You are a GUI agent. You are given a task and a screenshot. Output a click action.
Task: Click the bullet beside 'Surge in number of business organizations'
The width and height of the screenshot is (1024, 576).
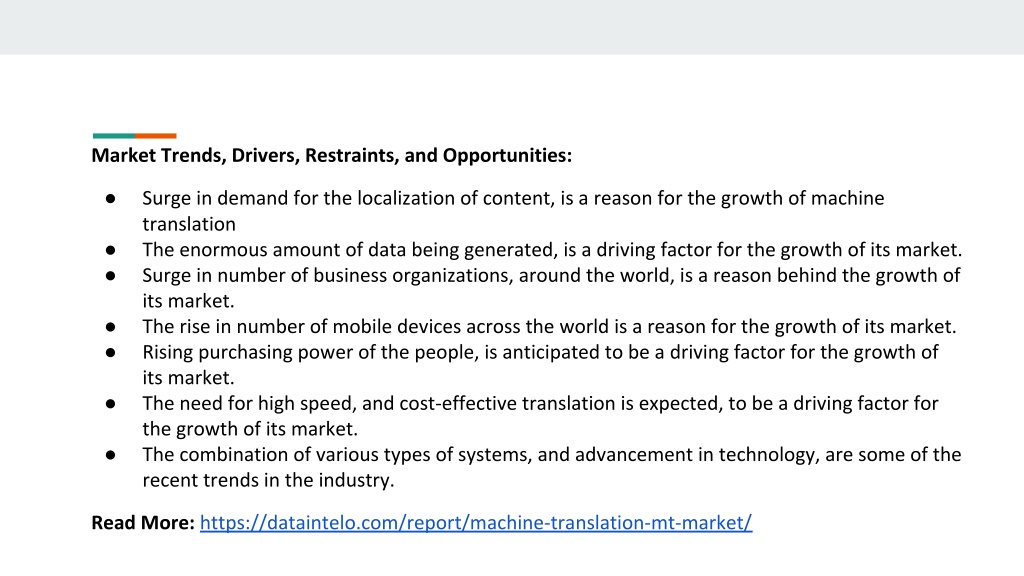(110, 276)
